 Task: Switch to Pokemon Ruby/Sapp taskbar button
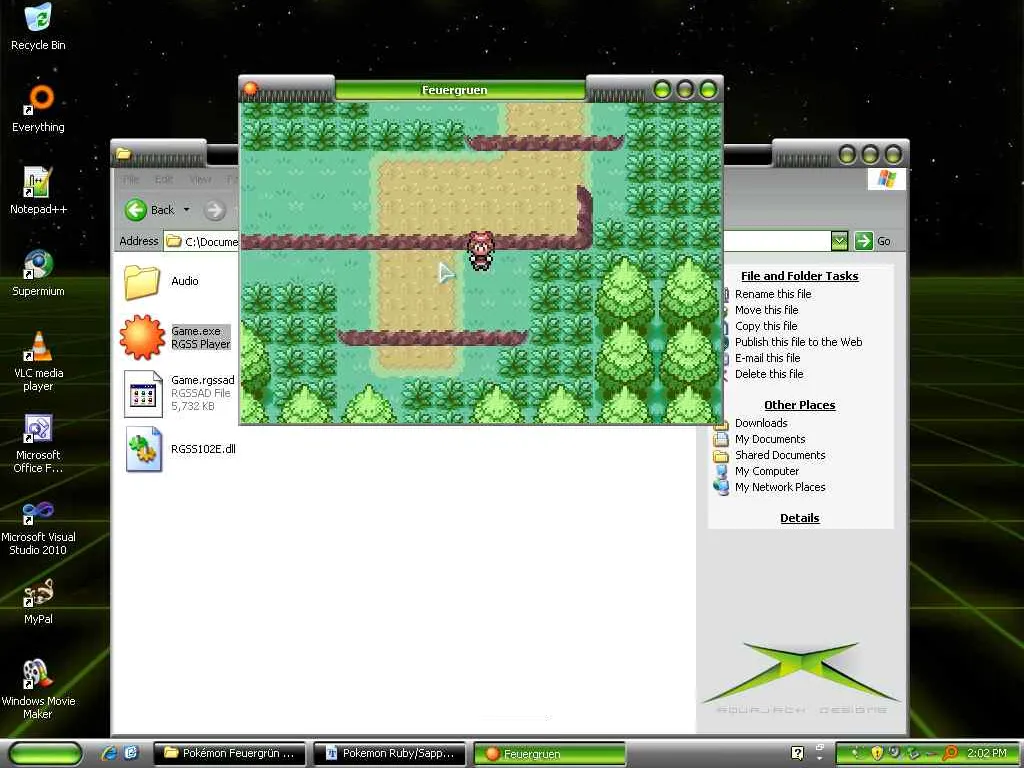pos(390,753)
